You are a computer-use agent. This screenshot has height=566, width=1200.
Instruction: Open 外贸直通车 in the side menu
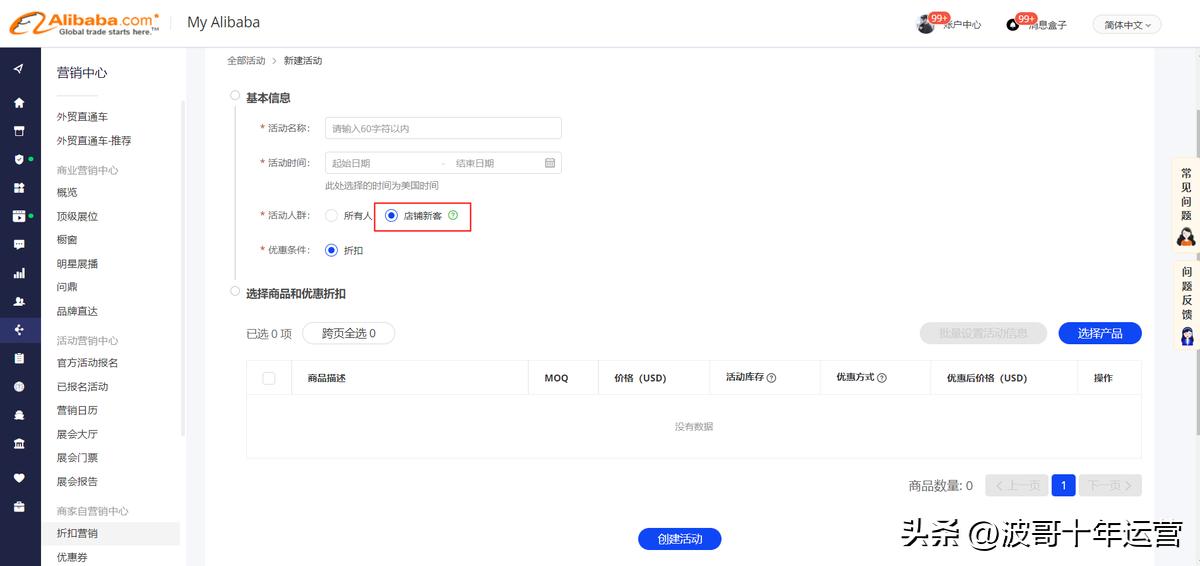pyautogui.click(x=82, y=117)
